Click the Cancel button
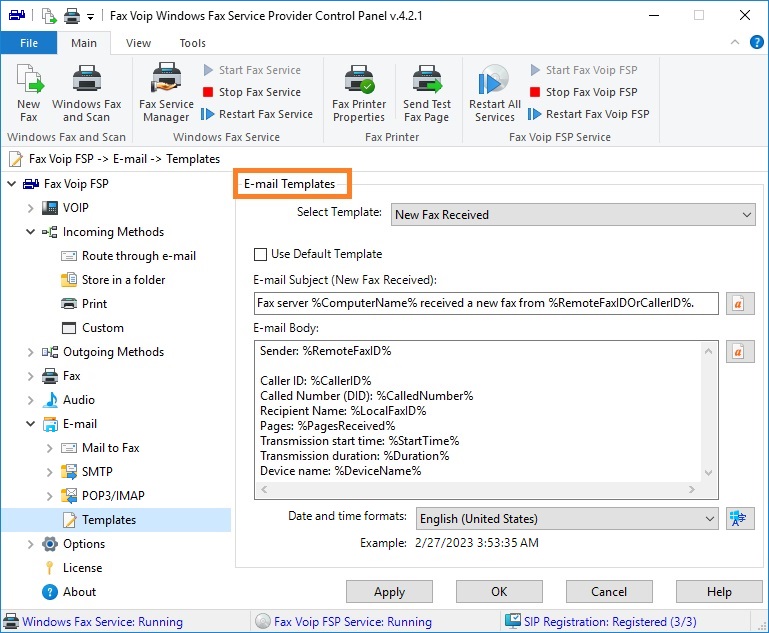 [609, 592]
